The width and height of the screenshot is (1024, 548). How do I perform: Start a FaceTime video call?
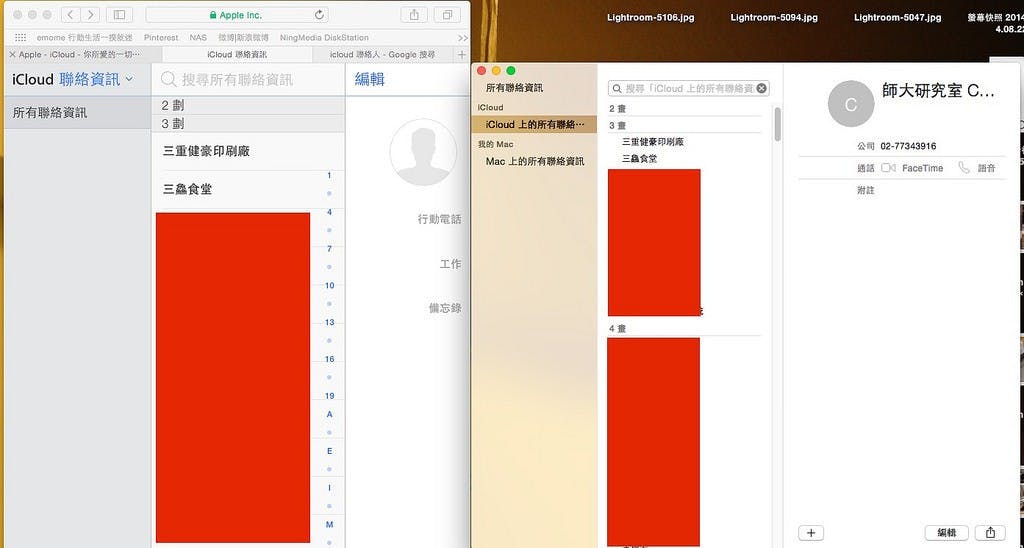click(888, 168)
